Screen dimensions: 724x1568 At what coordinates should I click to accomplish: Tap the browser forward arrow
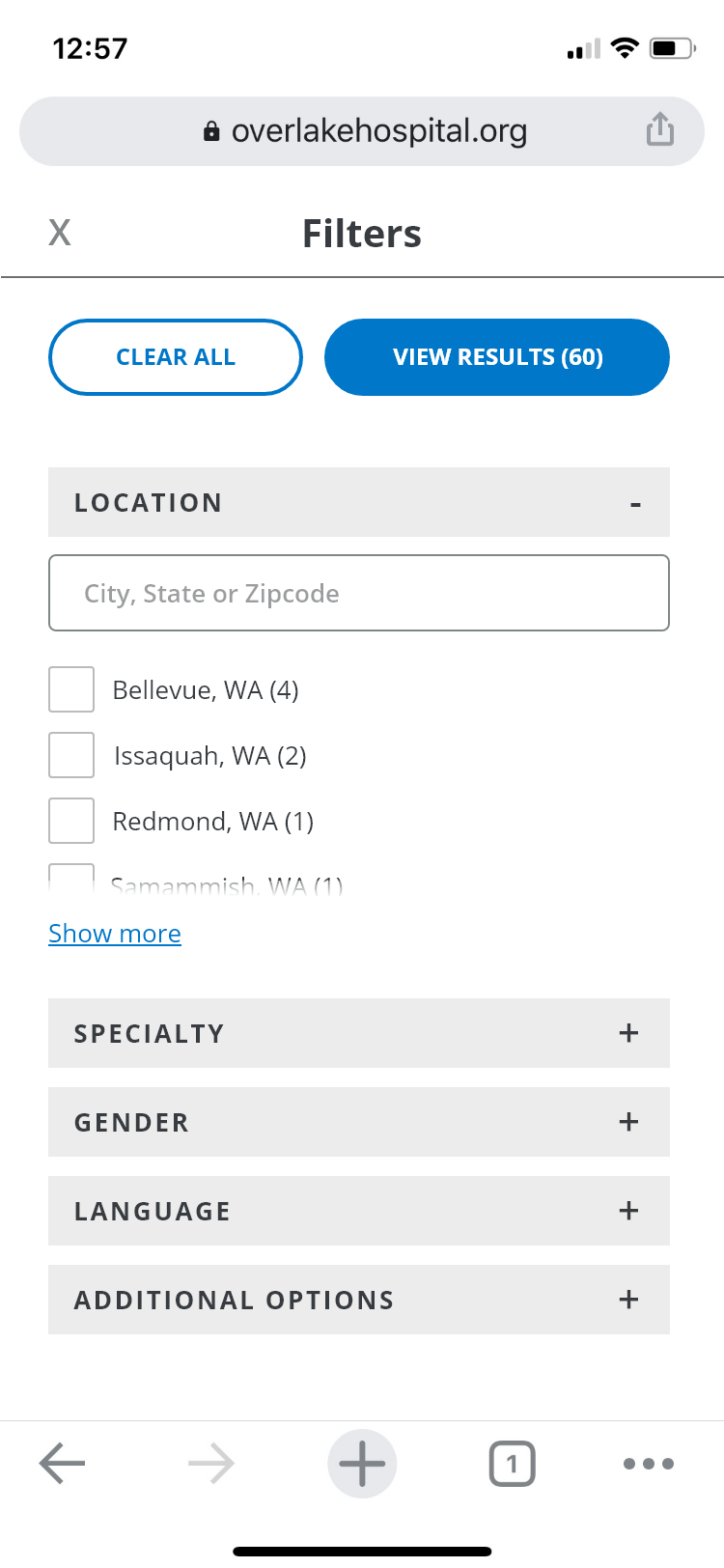pyautogui.click(x=211, y=1464)
